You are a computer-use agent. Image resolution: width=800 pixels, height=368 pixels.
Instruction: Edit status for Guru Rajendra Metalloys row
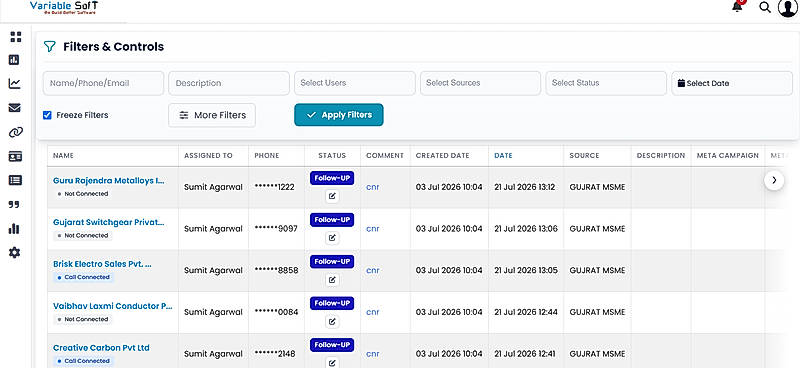332,196
